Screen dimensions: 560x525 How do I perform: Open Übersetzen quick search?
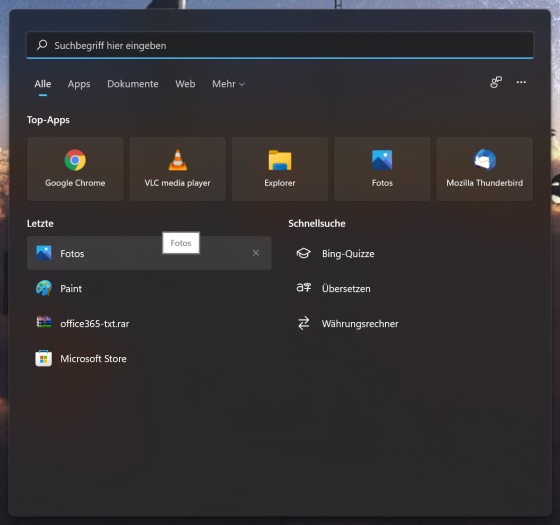[x=411, y=288]
